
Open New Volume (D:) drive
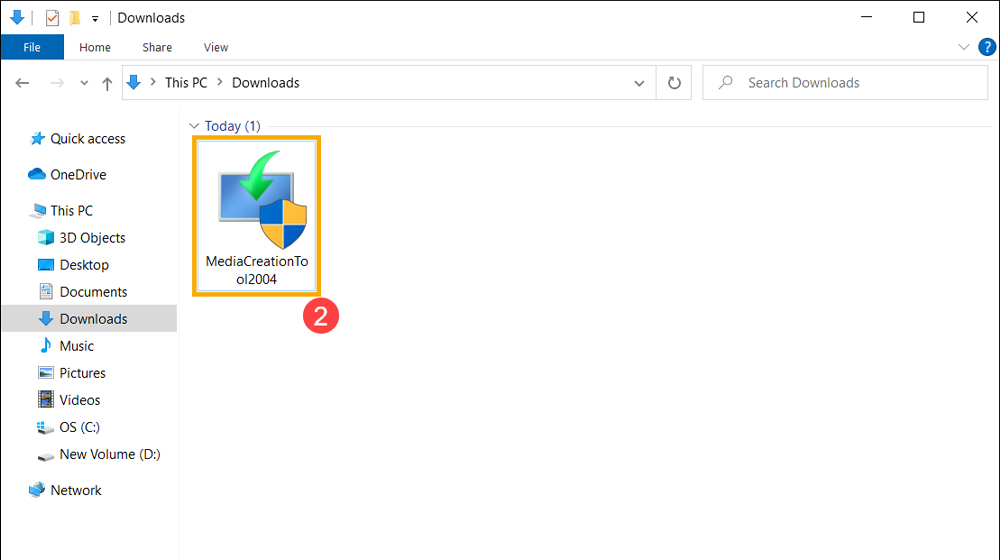click(x=110, y=454)
